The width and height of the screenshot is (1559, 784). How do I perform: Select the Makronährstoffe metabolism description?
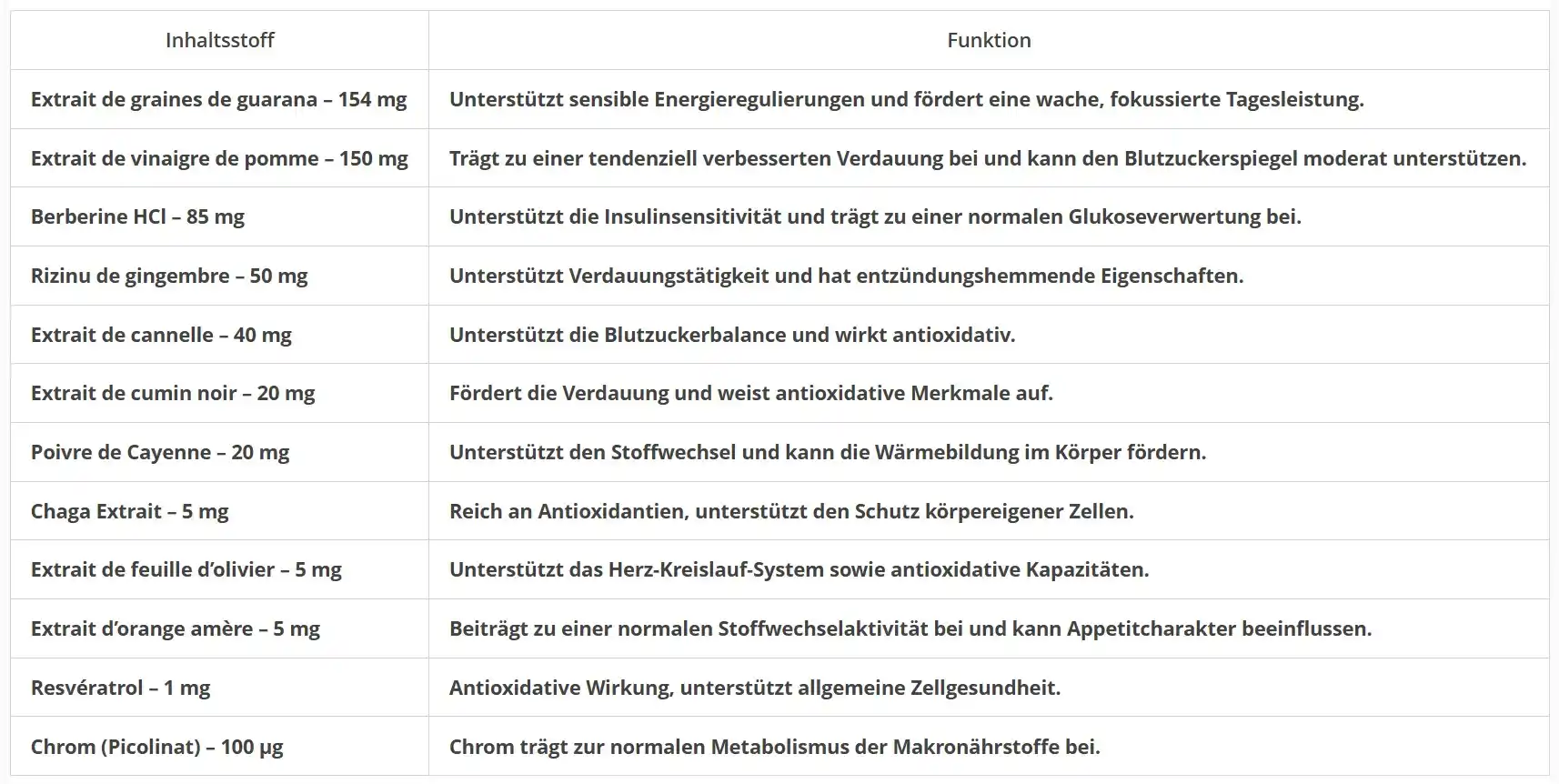tap(774, 747)
